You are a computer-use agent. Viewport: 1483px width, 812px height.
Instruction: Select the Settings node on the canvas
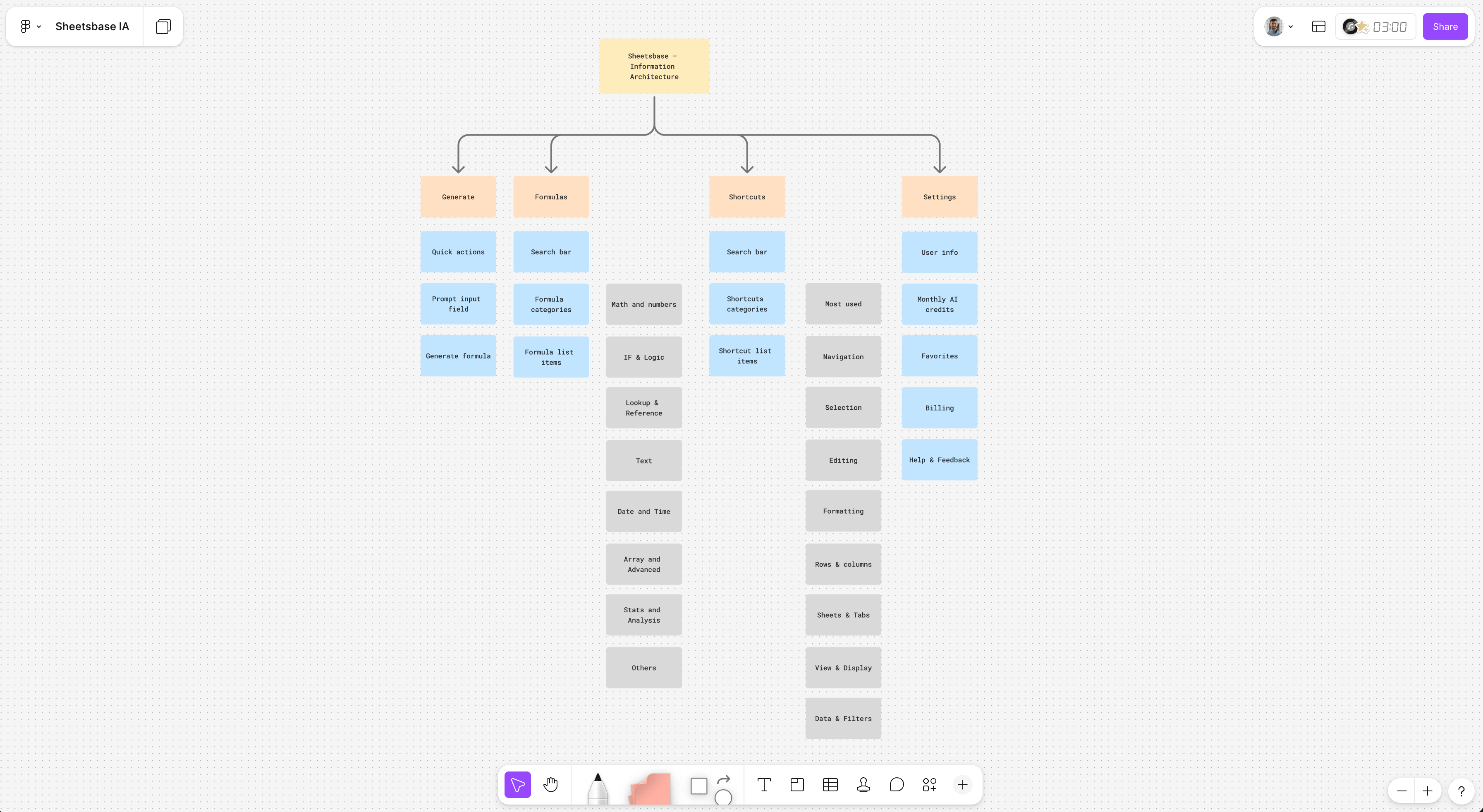[x=940, y=196]
